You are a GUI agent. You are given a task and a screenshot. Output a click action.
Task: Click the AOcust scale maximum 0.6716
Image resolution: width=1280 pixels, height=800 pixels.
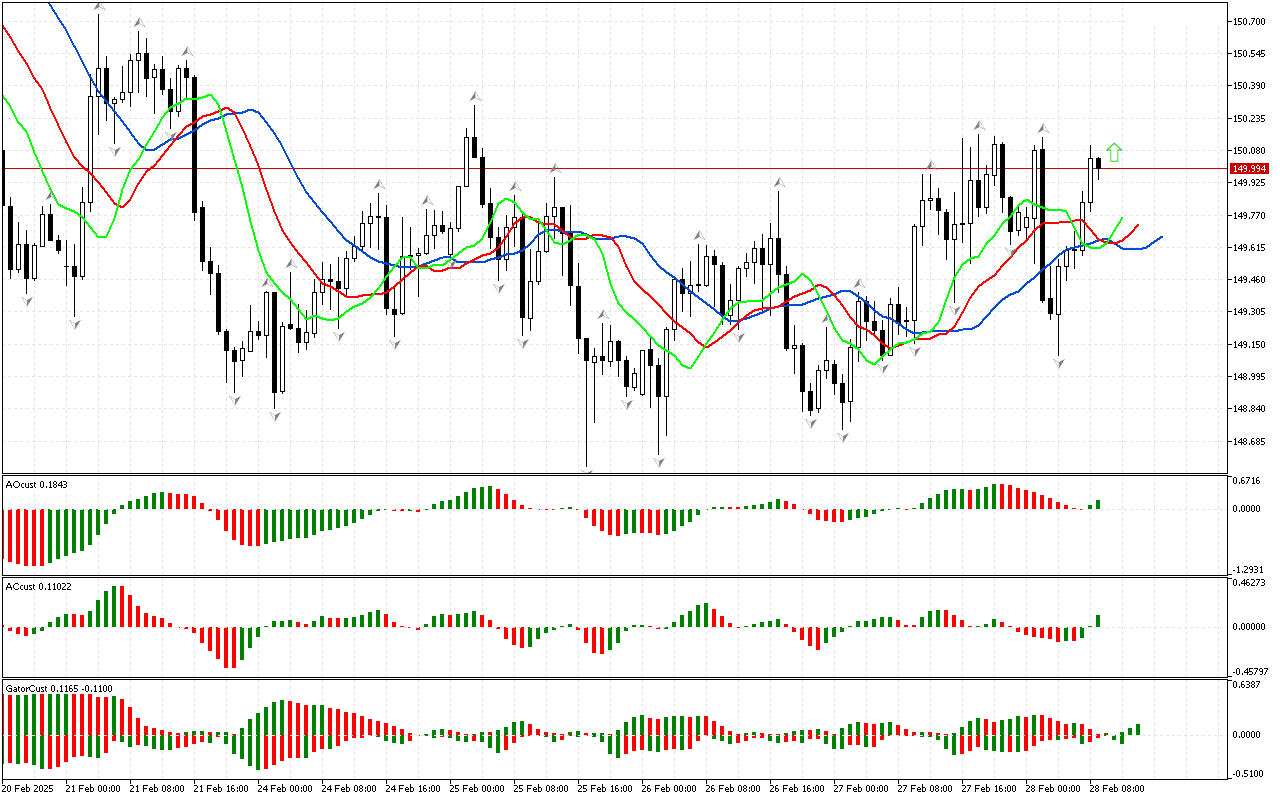tap(1248, 481)
